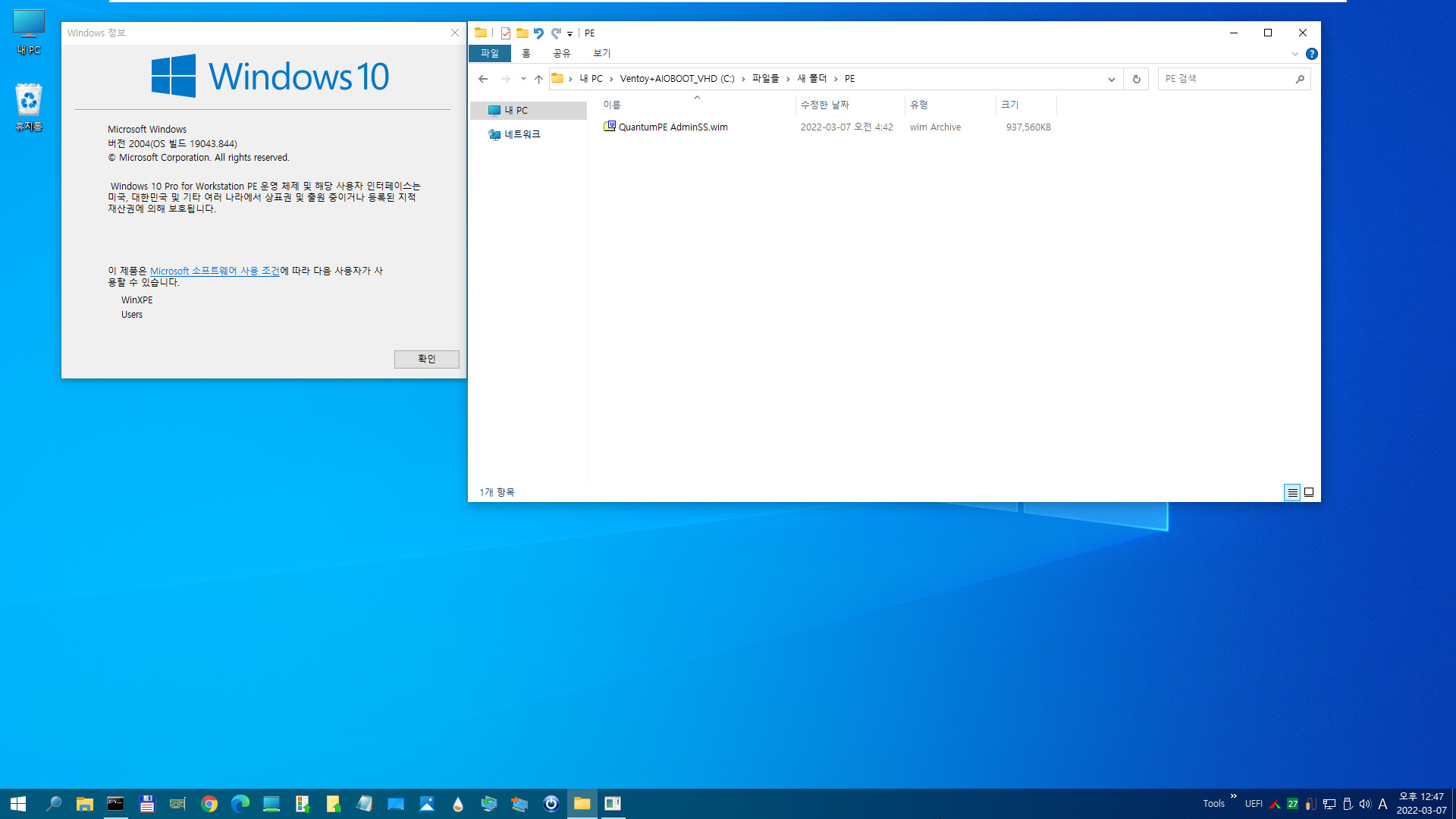Click Ventoy+AIOBOOT_VHD (C:) in the breadcrumb

click(x=676, y=79)
